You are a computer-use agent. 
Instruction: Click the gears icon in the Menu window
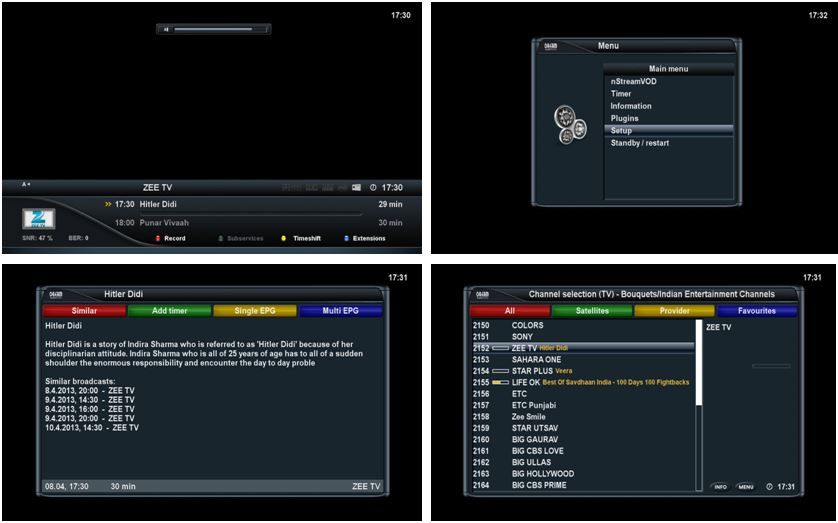[x=570, y=124]
